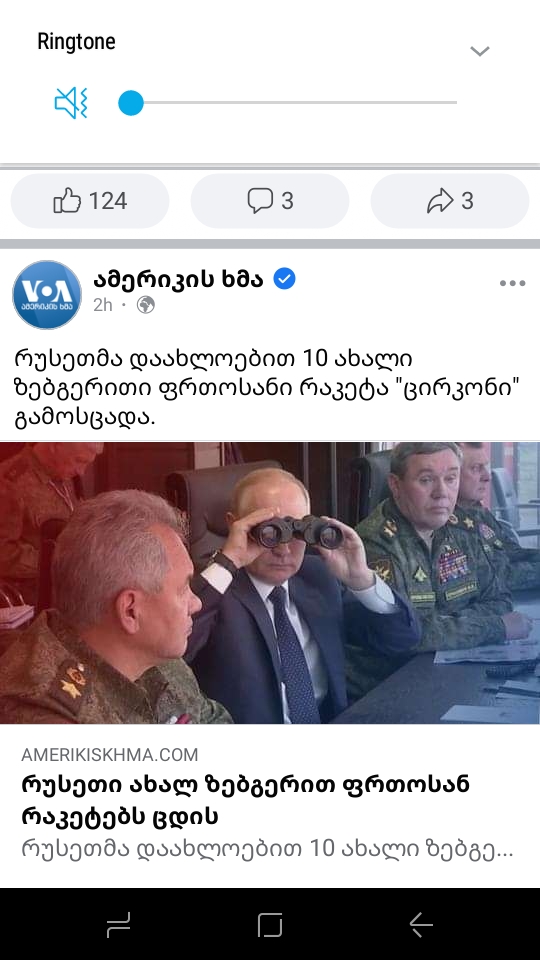This screenshot has height=960, width=540.
Task: Tap the public globe privacy icon
Action: pos(146,304)
